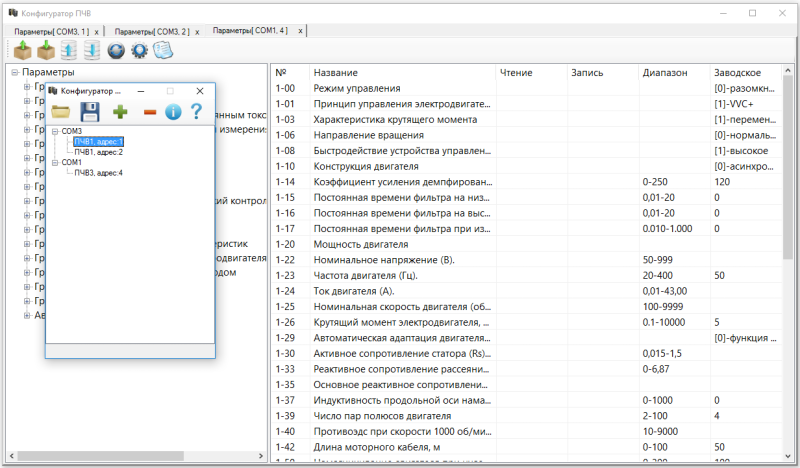Collapse the COM1 node in device tree
Image resolution: width=800 pixels, height=468 pixels.
tap(55, 162)
